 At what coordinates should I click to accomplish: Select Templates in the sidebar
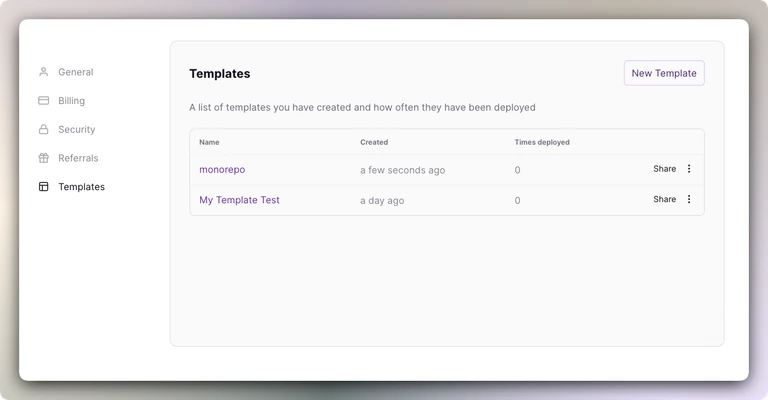[x=81, y=187]
